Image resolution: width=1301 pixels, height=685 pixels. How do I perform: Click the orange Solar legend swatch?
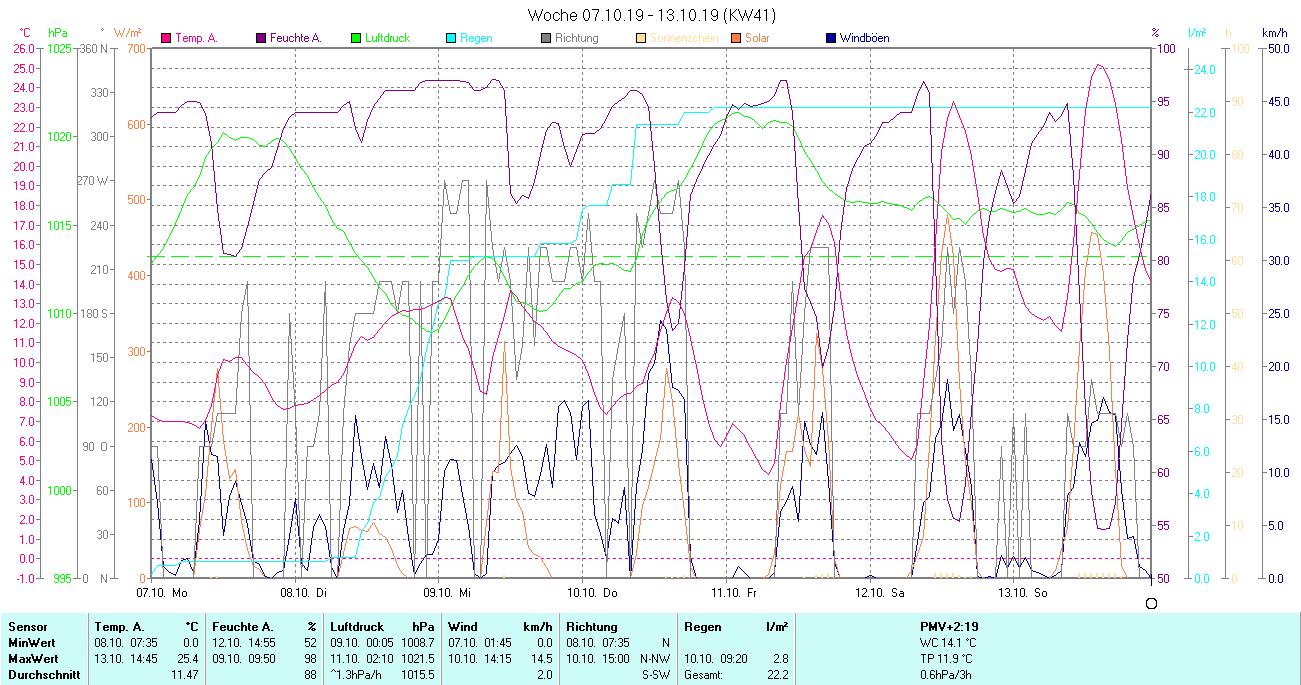click(736, 38)
